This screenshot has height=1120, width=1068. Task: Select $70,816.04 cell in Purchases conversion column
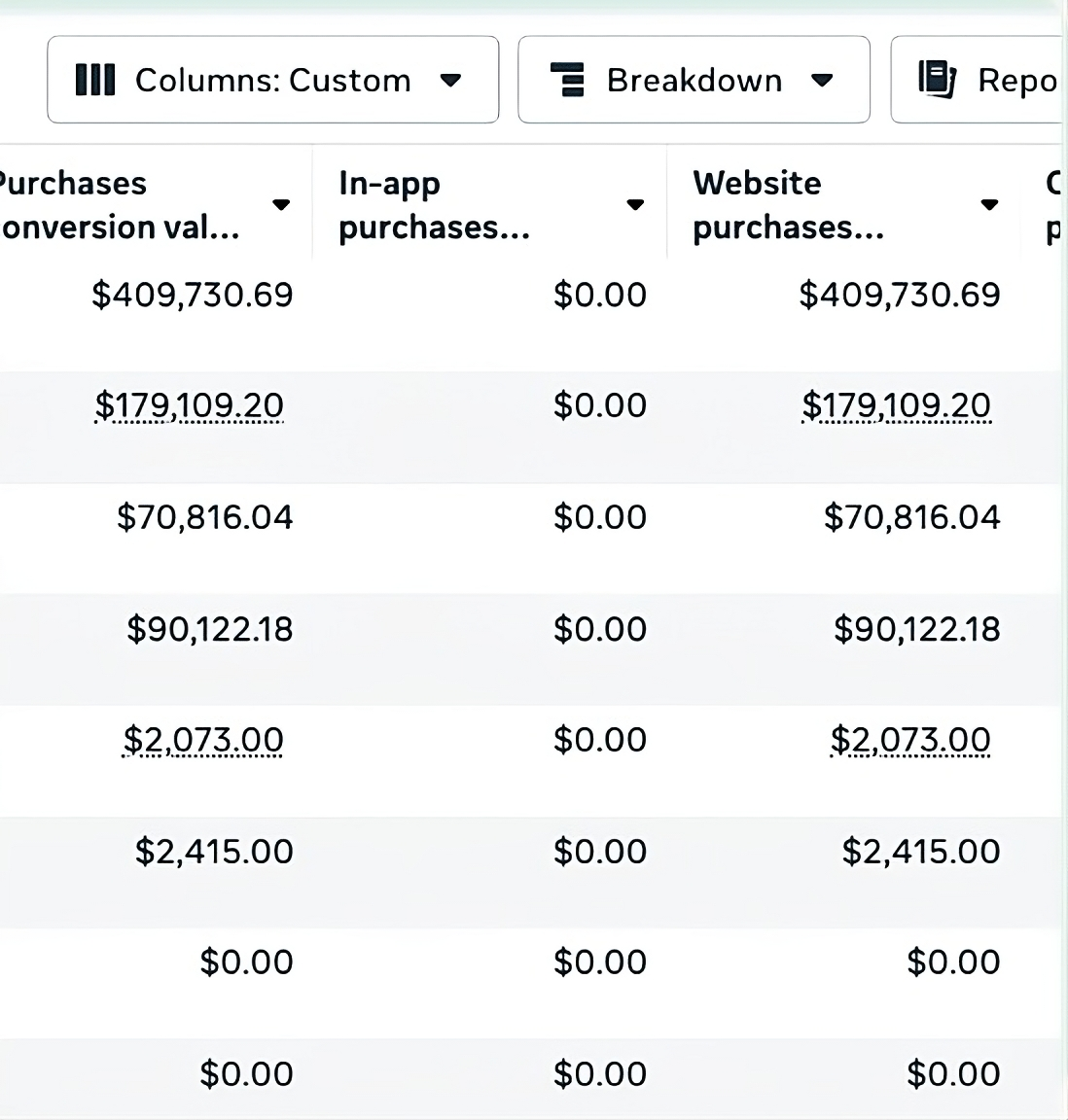204,517
